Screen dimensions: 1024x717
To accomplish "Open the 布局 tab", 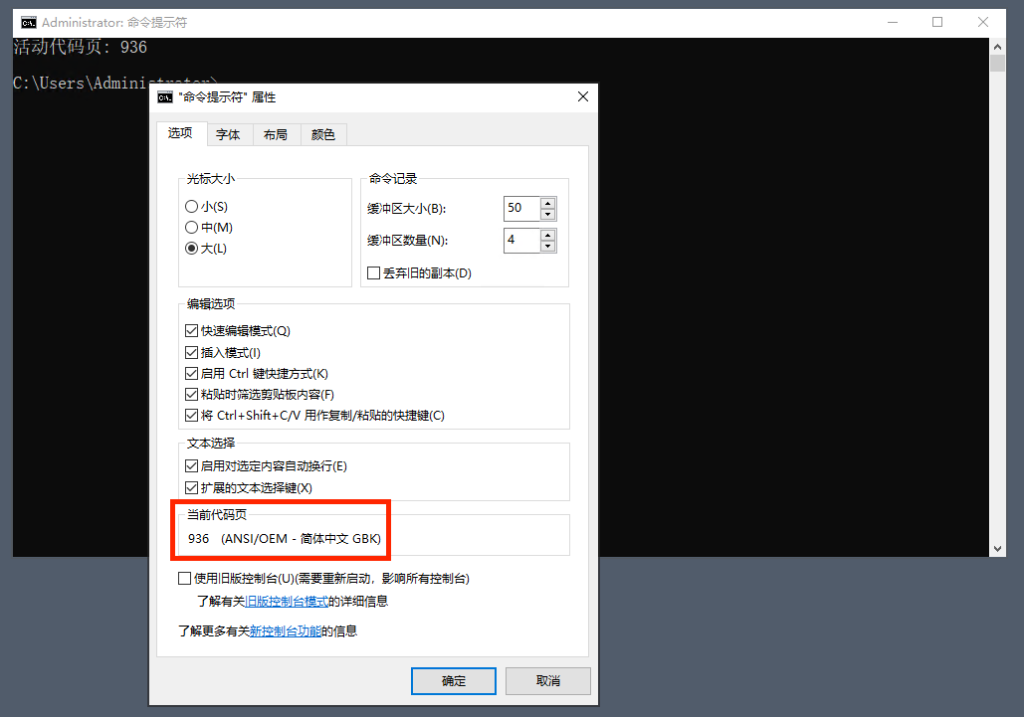I will (275, 135).
